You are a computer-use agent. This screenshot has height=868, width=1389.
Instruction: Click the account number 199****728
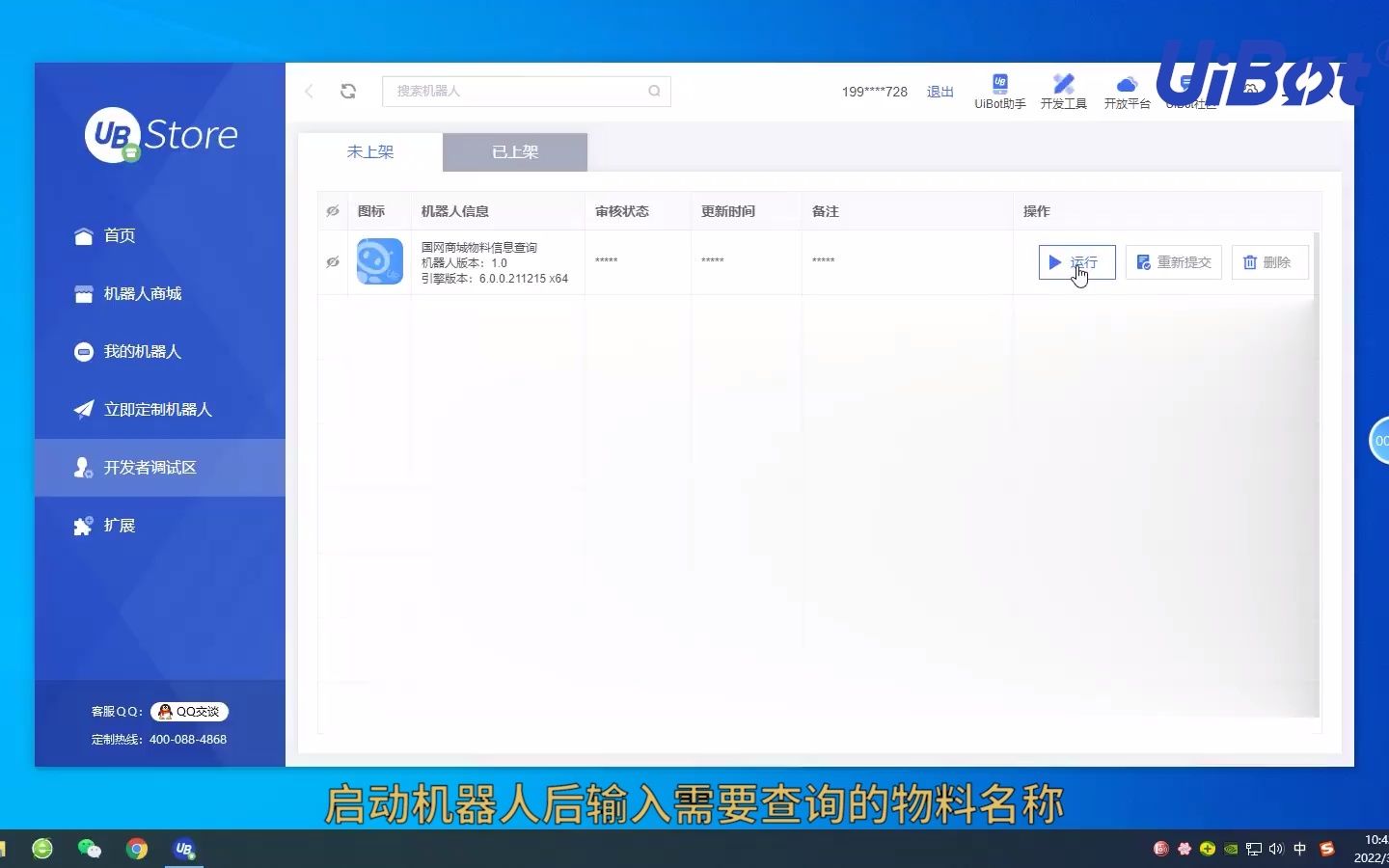tap(874, 92)
